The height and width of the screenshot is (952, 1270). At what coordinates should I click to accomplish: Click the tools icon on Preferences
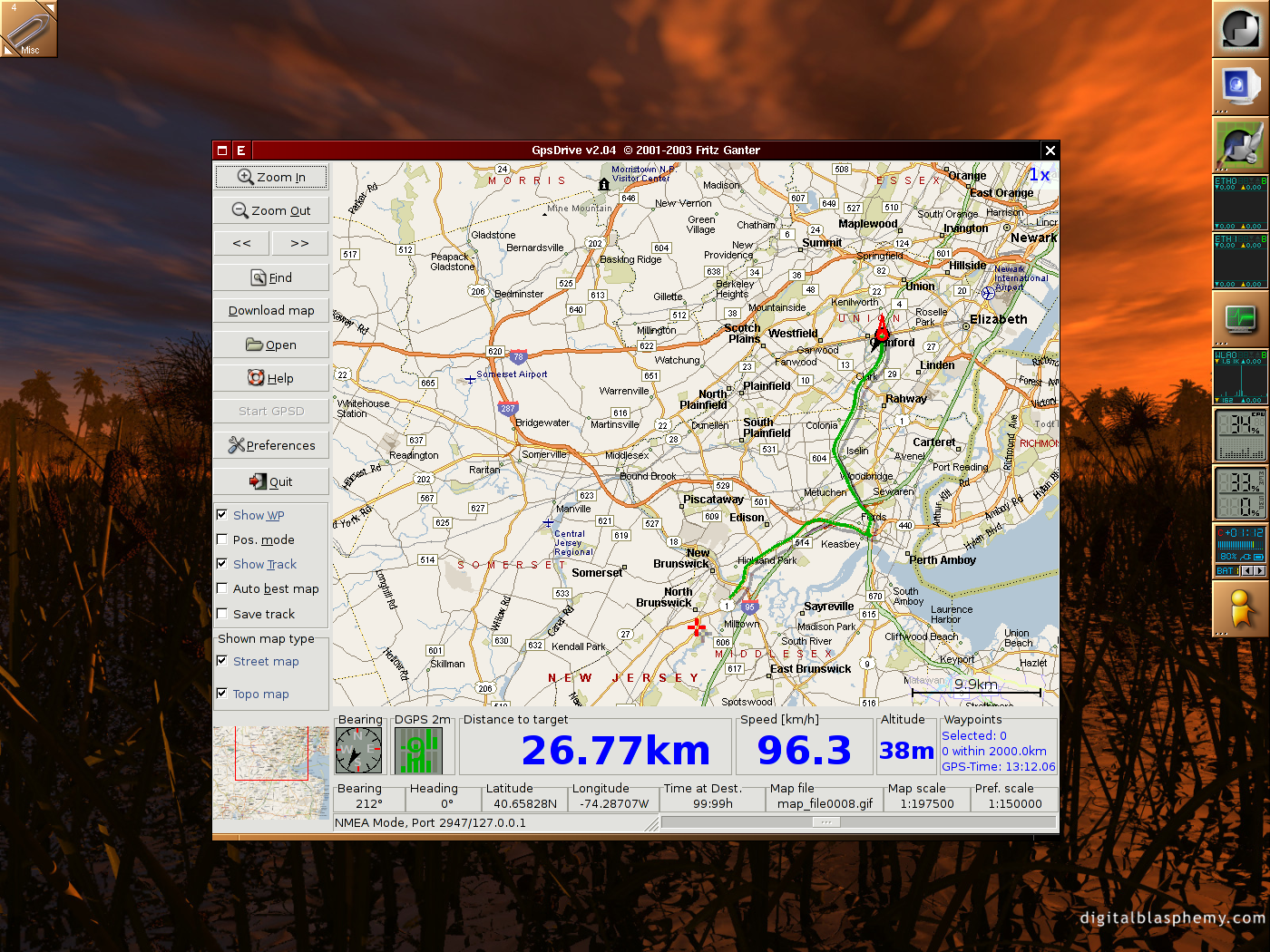tap(237, 445)
